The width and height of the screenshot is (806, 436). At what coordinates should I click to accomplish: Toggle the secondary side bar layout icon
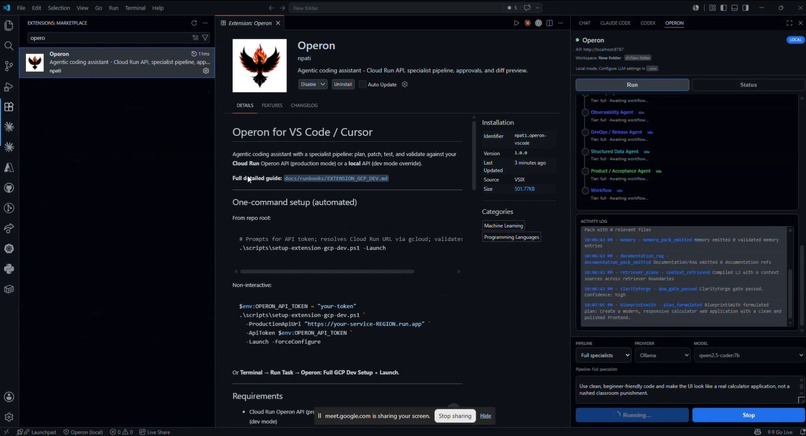745,8
